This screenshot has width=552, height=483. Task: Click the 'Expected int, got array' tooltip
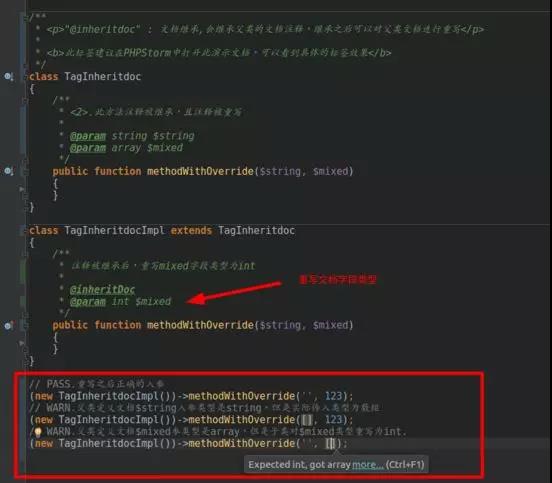[x=336, y=465]
